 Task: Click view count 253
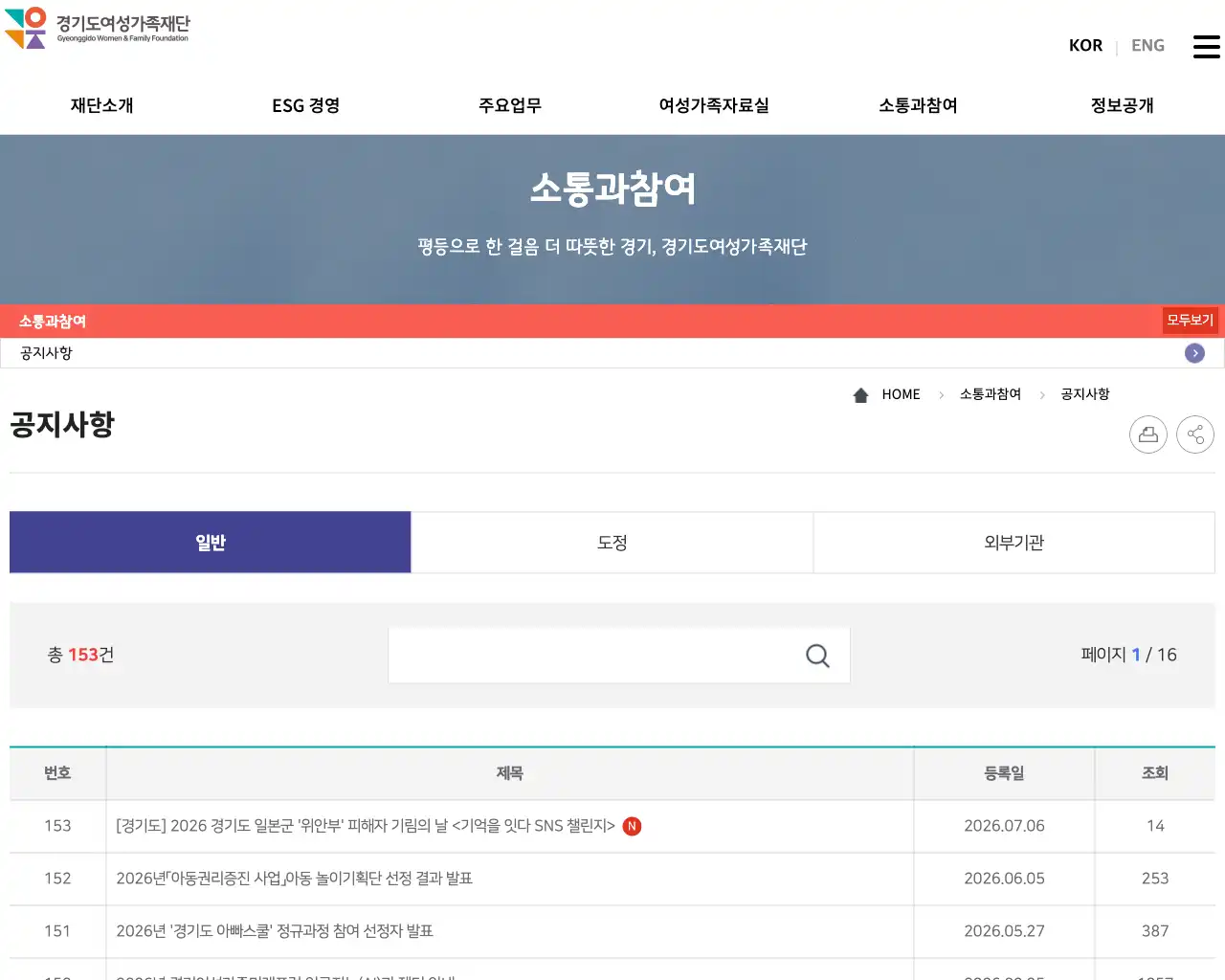pyautogui.click(x=1155, y=879)
